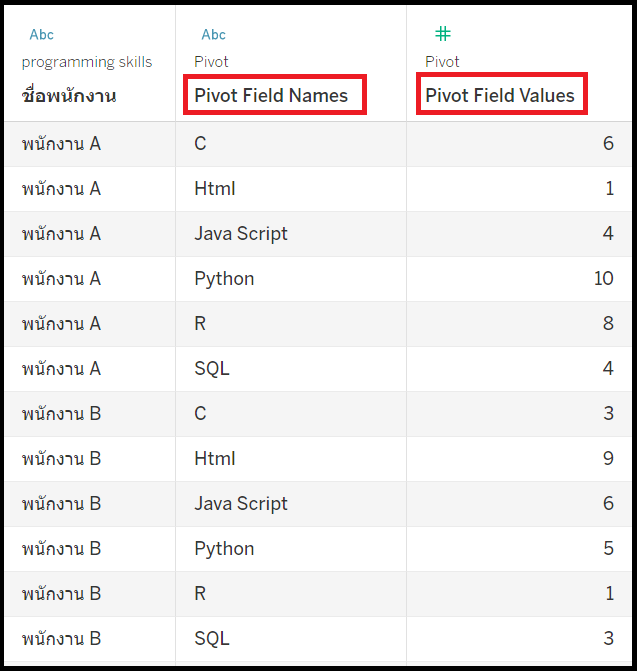Screen dimensions: 637x671
Task: Click the "programming skills" source label
Action: [x=87, y=62]
